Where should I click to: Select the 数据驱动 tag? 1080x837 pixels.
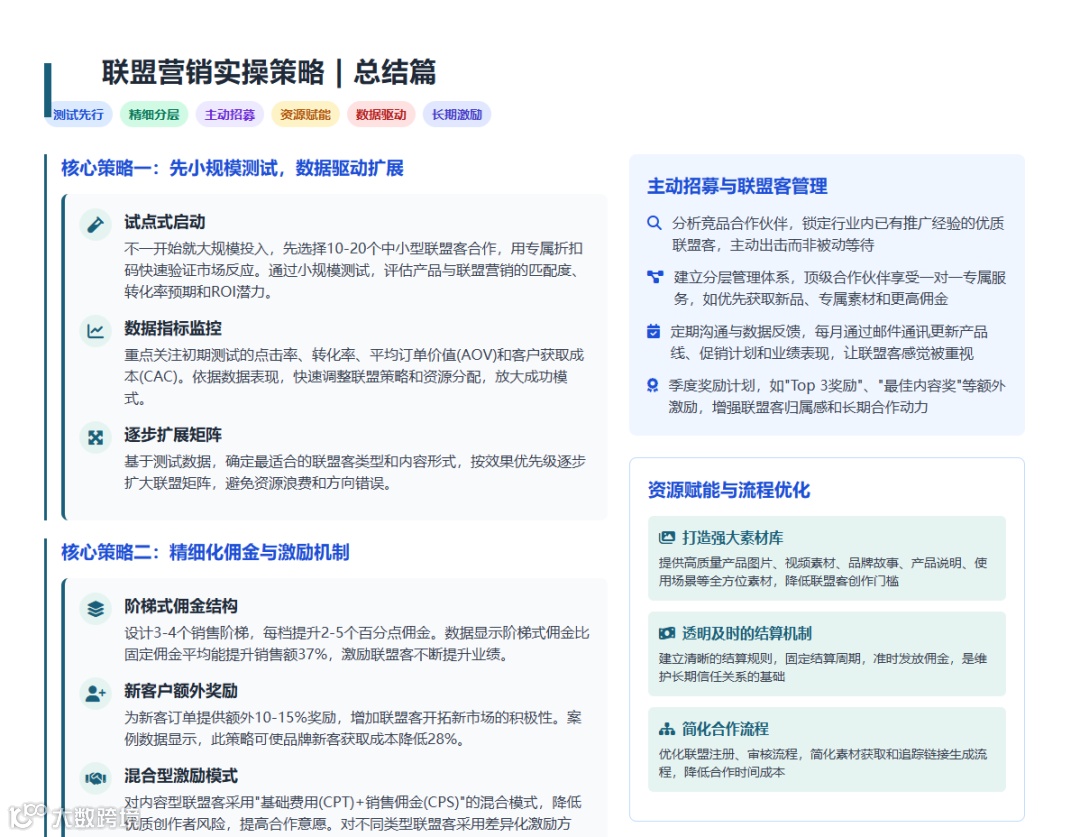(x=381, y=114)
